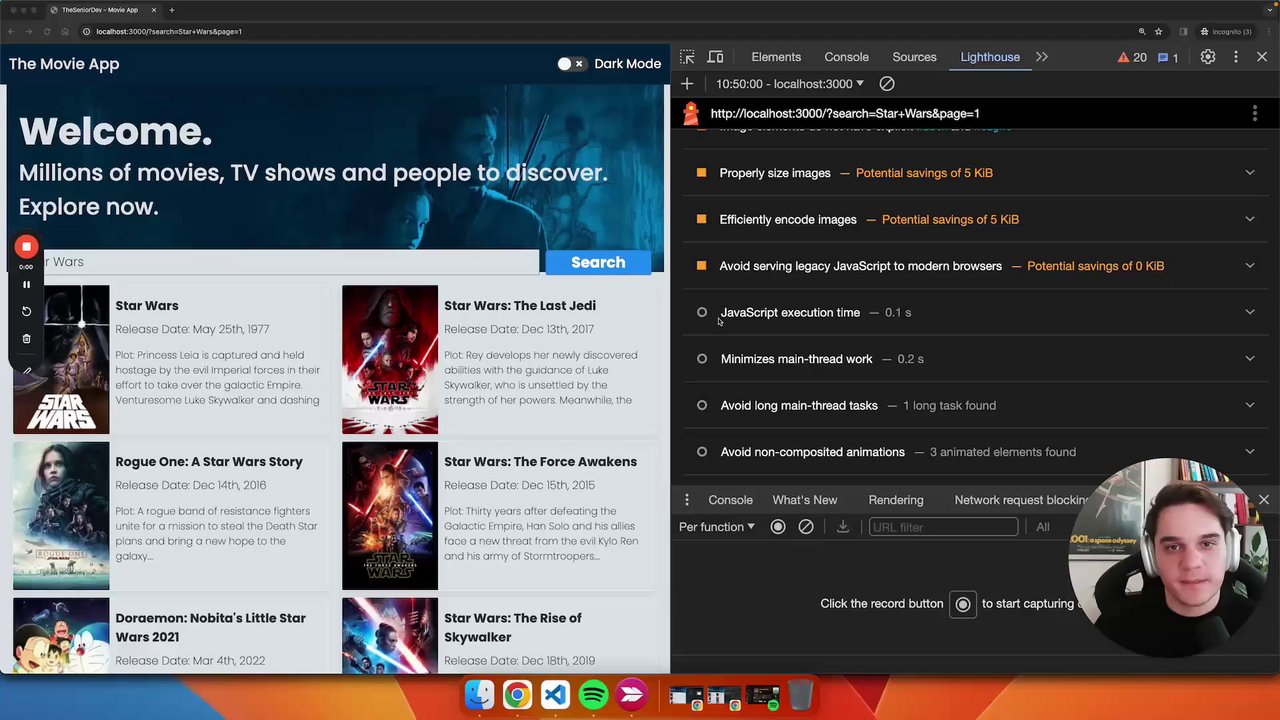Toggle the device toolbar icon

(x=715, y=57)
